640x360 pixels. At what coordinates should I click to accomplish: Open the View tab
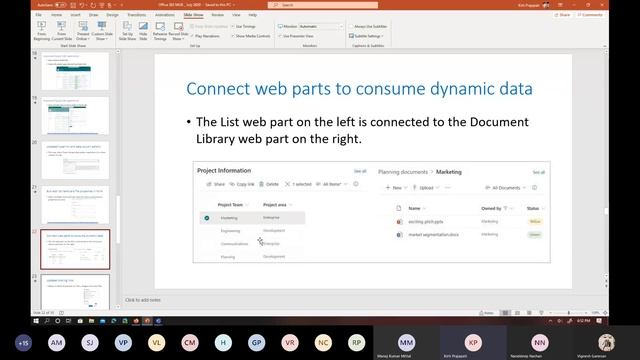(x=236, y=15)
